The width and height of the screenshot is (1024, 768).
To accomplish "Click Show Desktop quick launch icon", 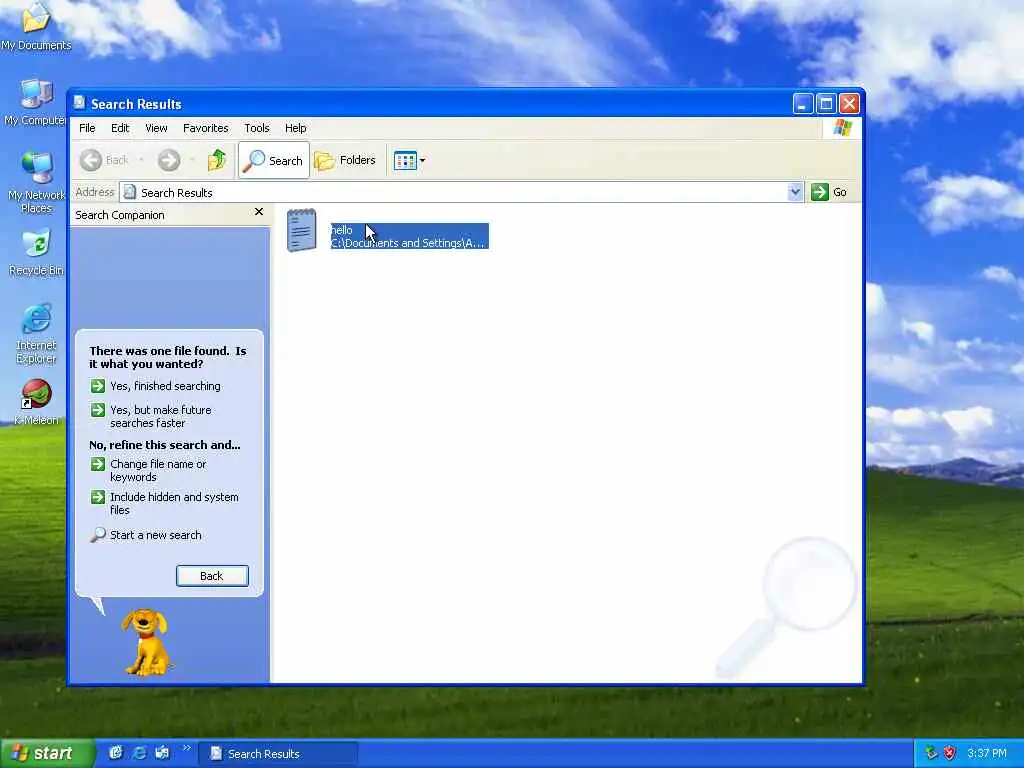I will point(116,753).
